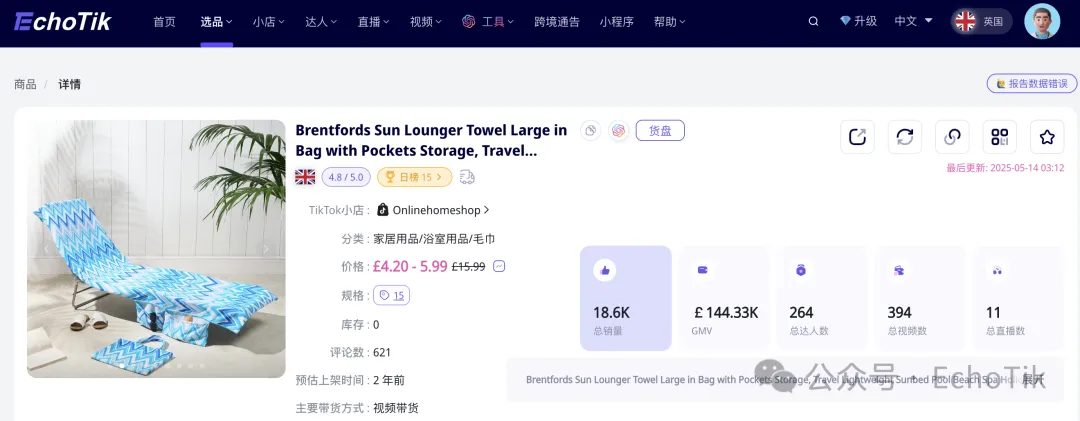Screen dimensions: 1080x421
Task: Click the EchoTik logo
Action: 63,21
